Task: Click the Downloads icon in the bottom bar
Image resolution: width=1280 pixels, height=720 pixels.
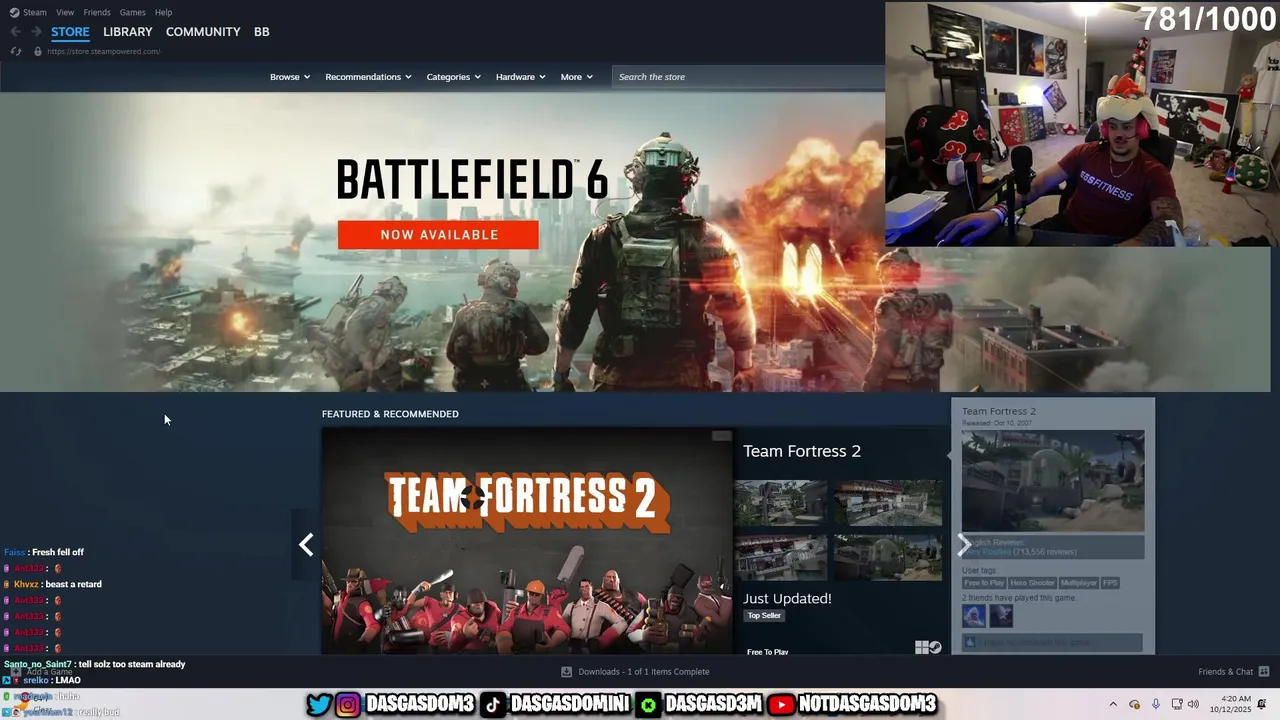Action: pyautogui.click(x=566, y=672)
